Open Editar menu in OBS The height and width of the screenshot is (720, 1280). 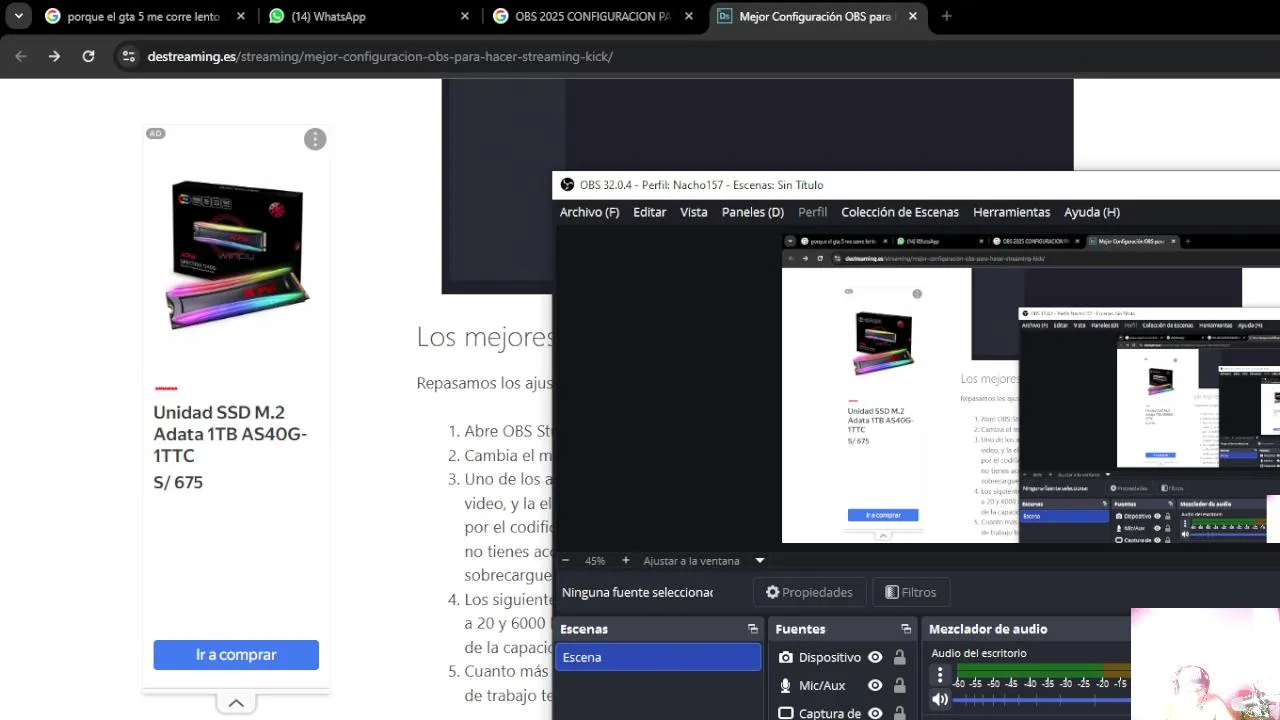point(649,212)
